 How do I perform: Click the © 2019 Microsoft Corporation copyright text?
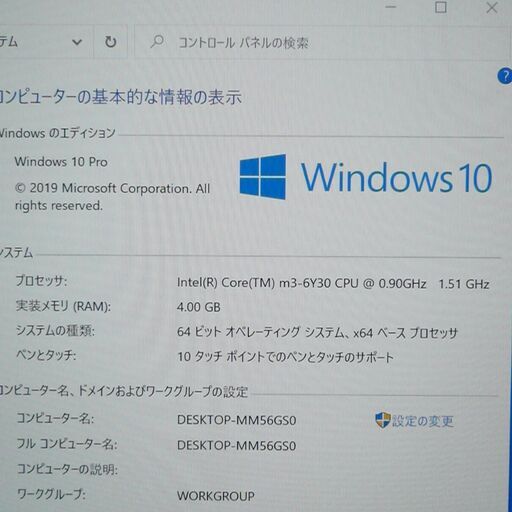click(x=112, y=197)
